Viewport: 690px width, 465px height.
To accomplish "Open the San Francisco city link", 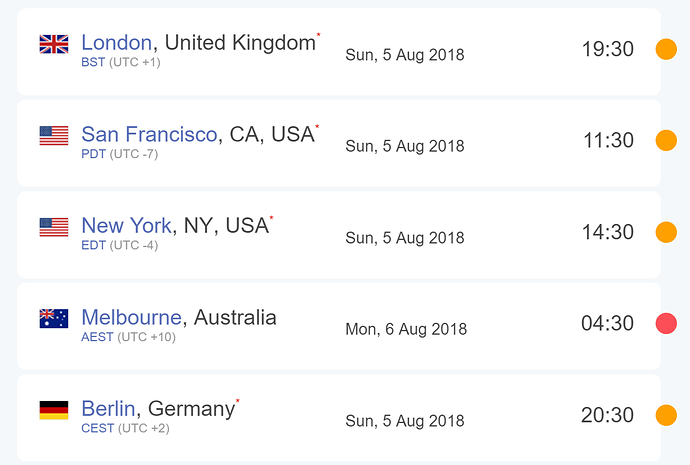I will pos(149,134).
